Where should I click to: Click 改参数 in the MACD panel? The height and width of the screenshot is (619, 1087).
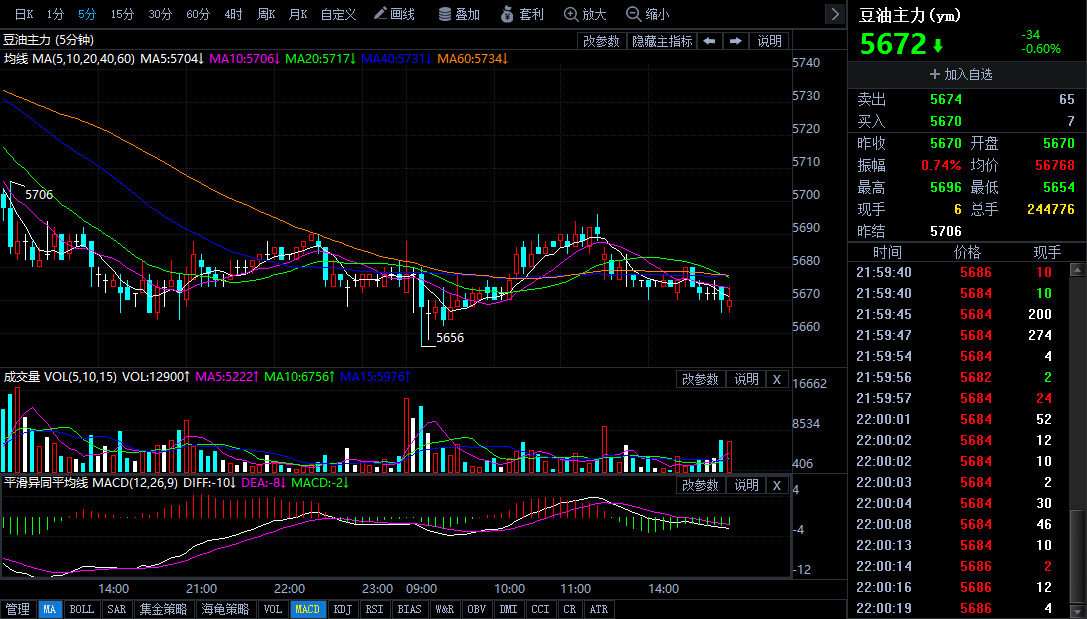click(700, 485)
